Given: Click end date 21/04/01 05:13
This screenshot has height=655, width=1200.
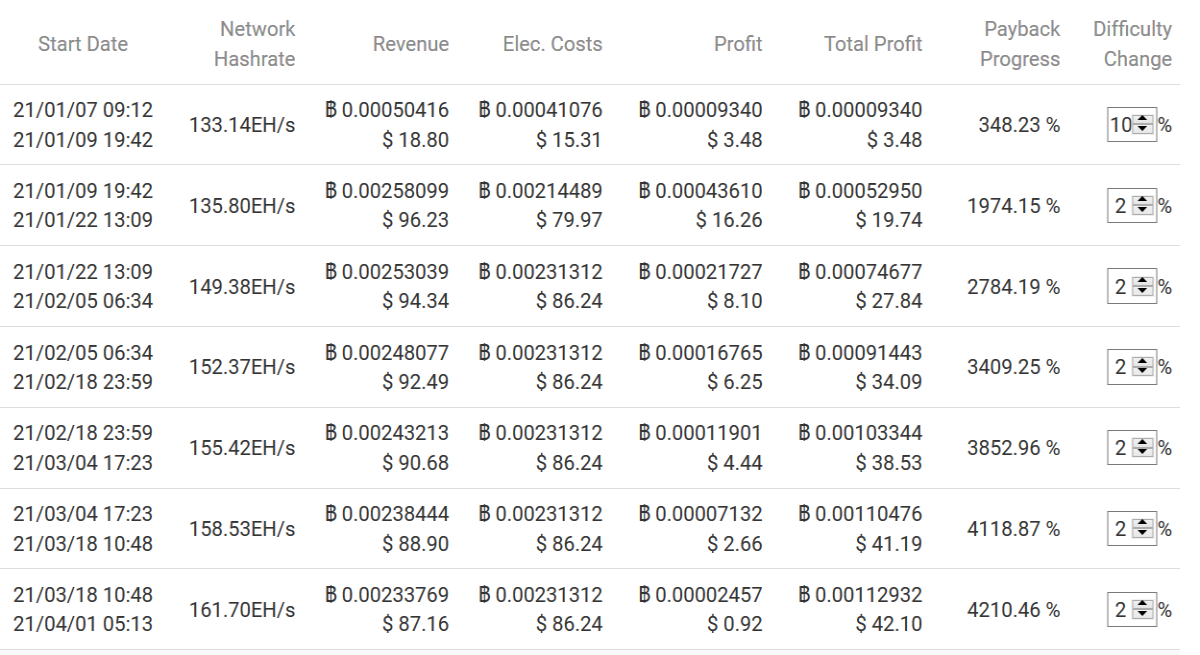Looking at the screenshot, I should point(82,625).
